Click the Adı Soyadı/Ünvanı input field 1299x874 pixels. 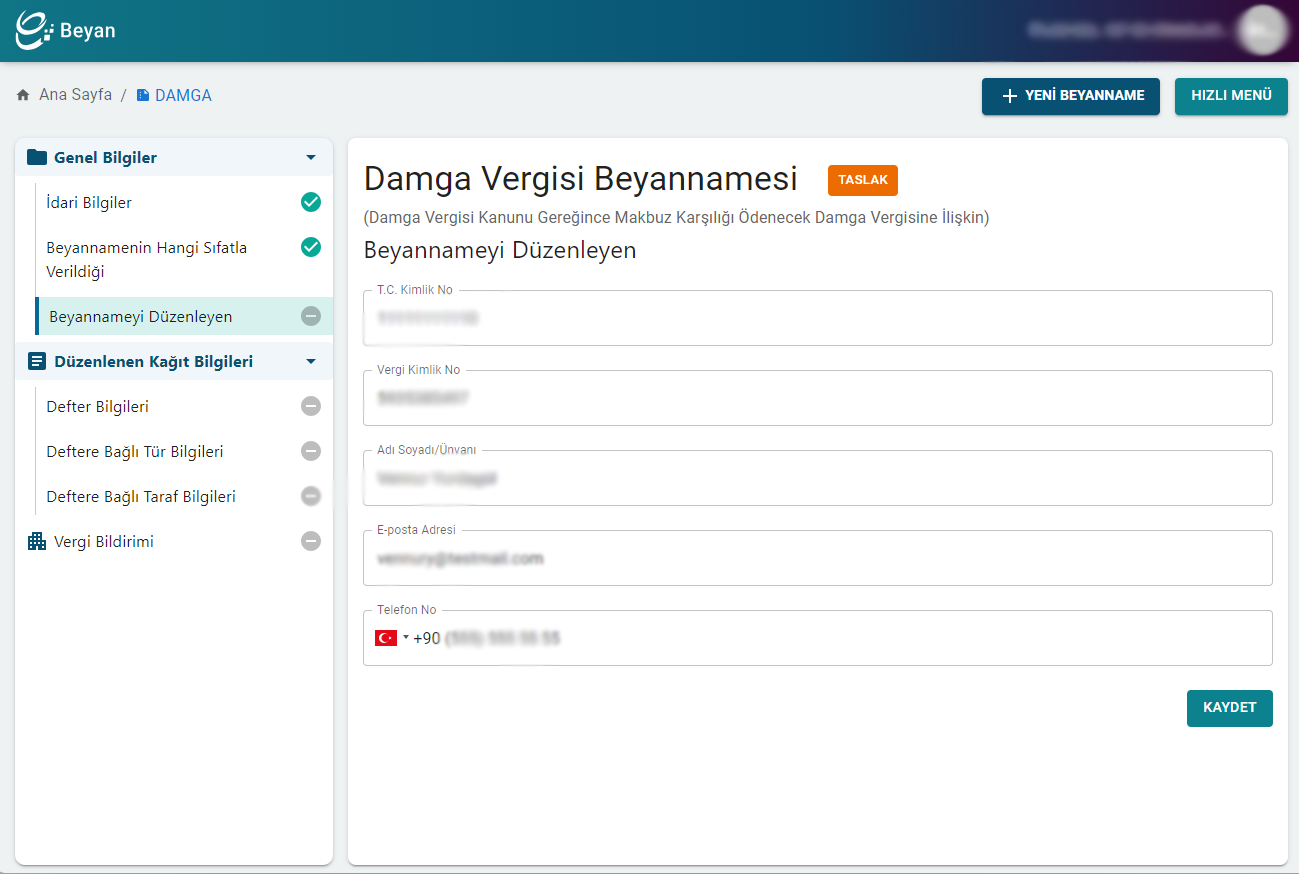pos(818,478)
